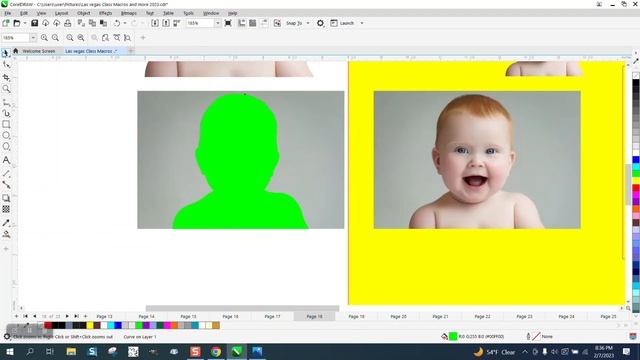The height and width of the screenshot is (360, 640).
Task: Select the Transparency tool
Action: 6,209
